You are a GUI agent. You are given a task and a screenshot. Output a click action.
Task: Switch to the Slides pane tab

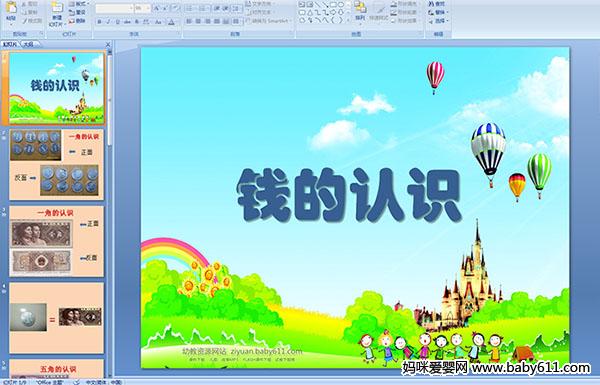[10, 44]
